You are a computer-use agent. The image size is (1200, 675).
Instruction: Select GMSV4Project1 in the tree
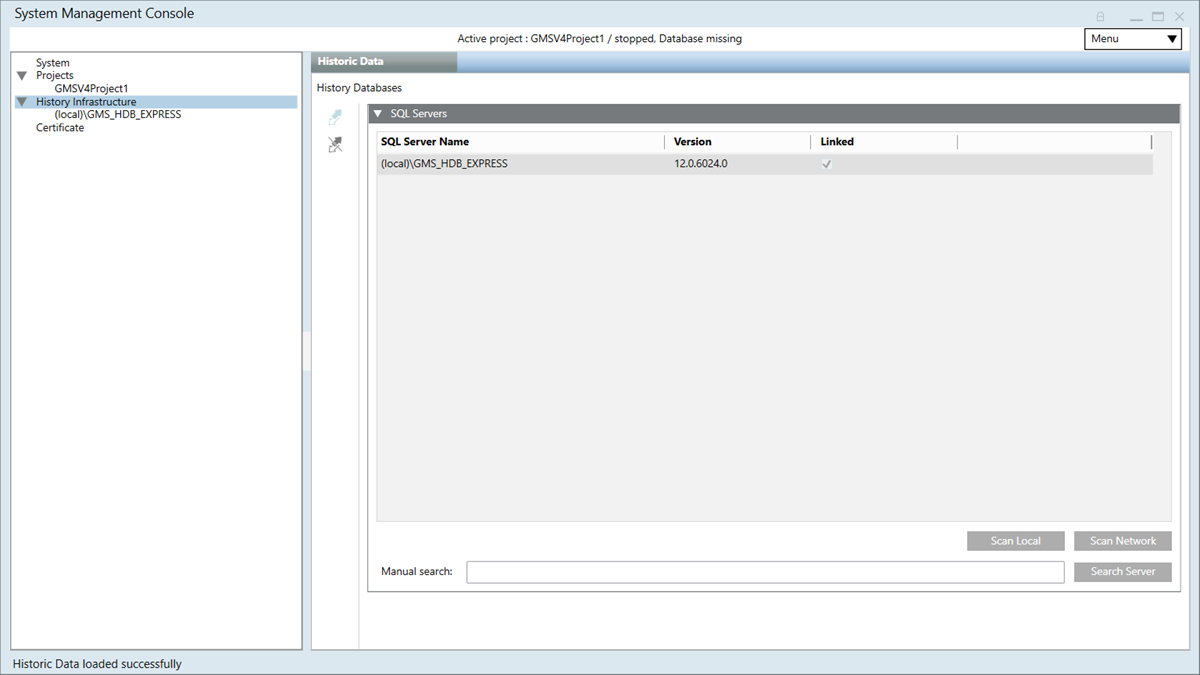(91, 89)
